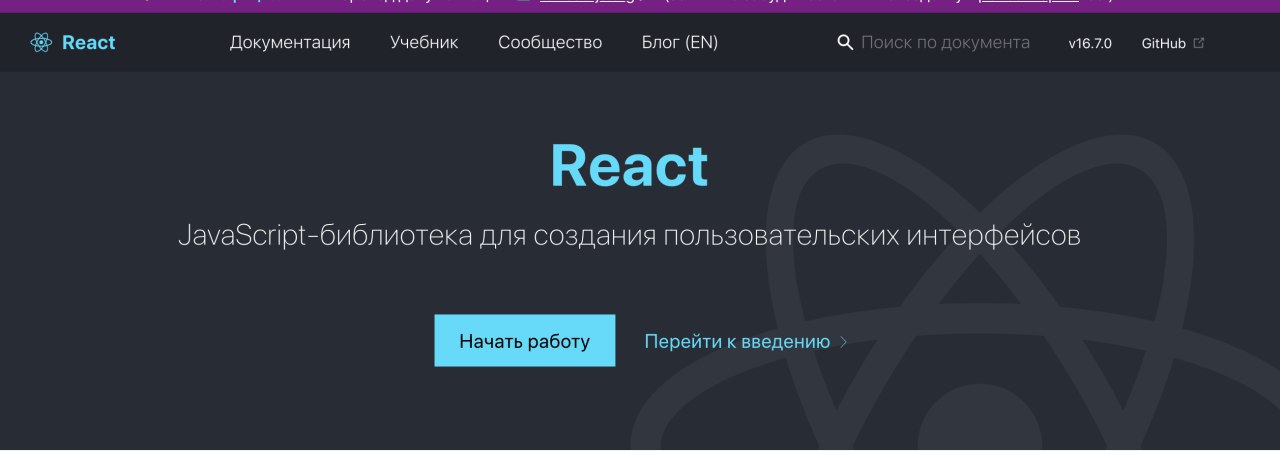This screenshot has width=1280, height=454.
Task: Open the Документация menu item
Action: click(x=290, y=43)
